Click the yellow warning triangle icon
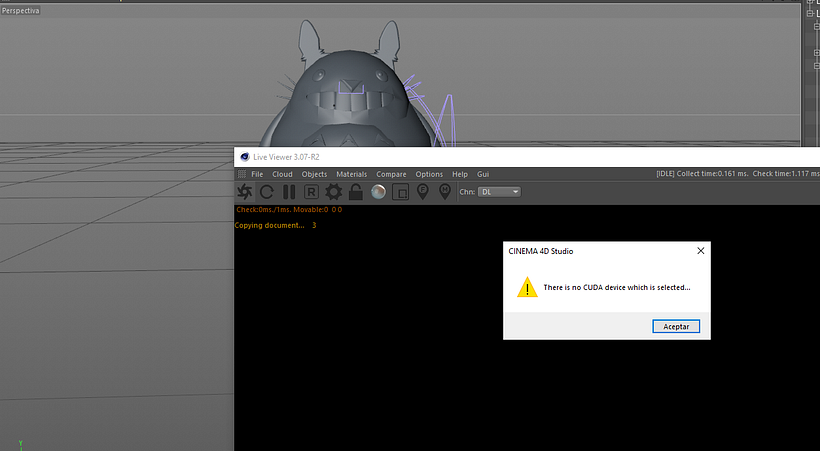The image size is (820, 451). (527, 287)
